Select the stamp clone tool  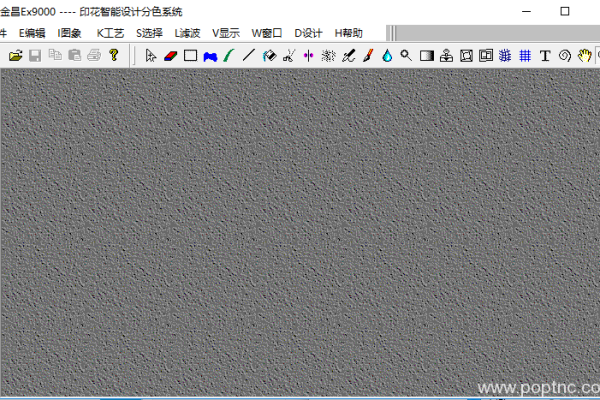(x=446, y=56)
